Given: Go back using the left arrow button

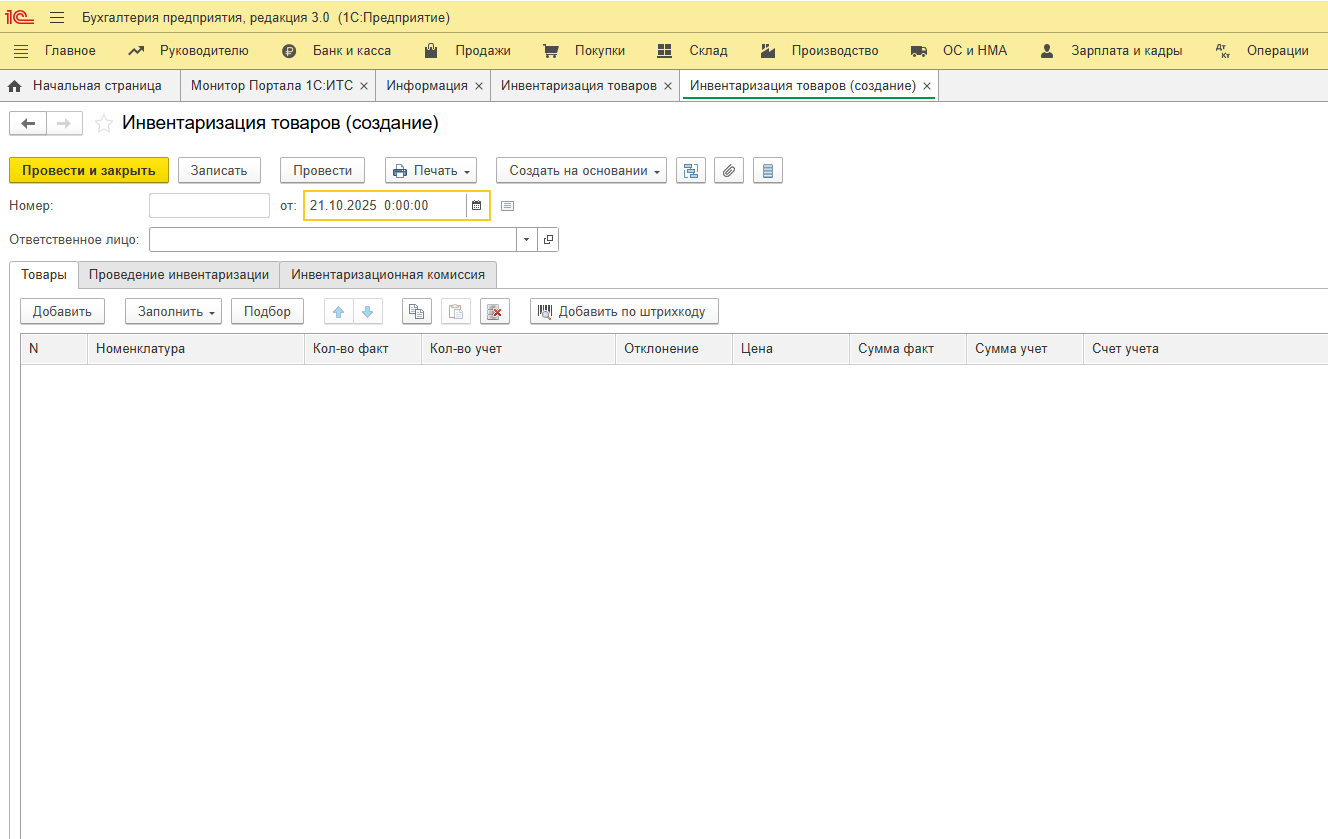Looking at the screenshot, I should pyautogui.click(x=28, y=123).
